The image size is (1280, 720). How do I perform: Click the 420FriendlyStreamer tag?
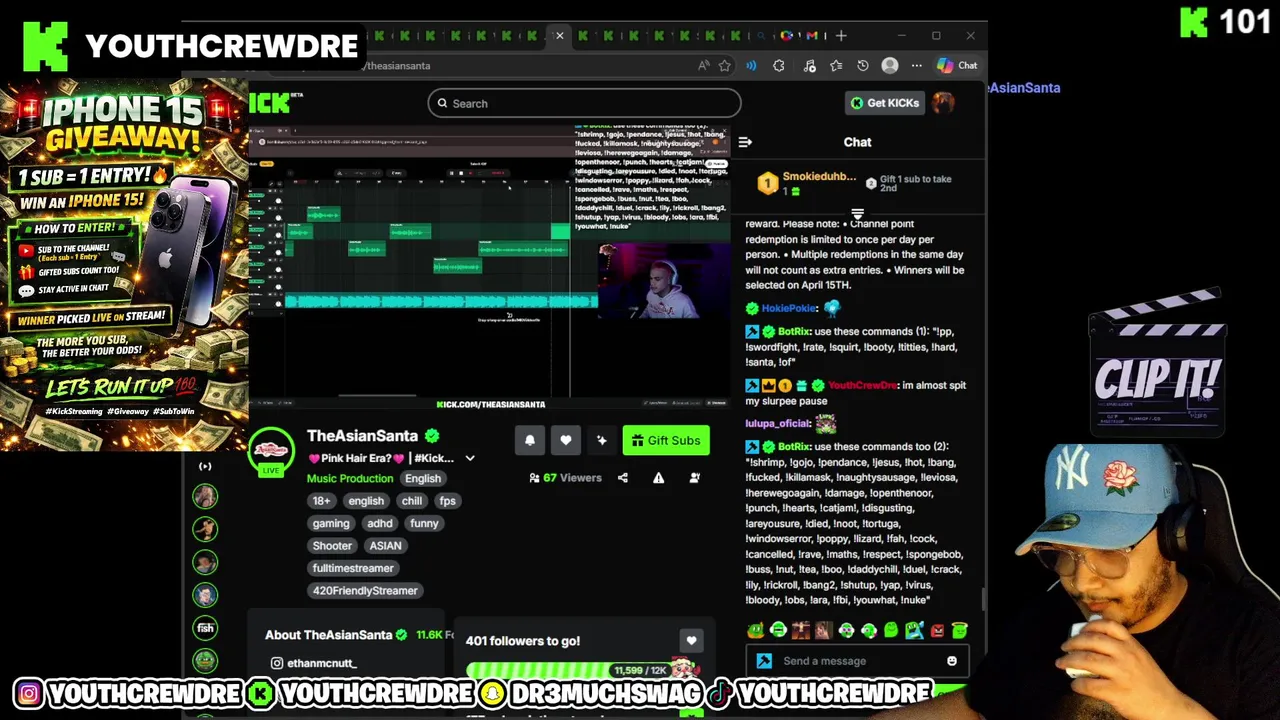pyautogui.click(x=365, y=591)
